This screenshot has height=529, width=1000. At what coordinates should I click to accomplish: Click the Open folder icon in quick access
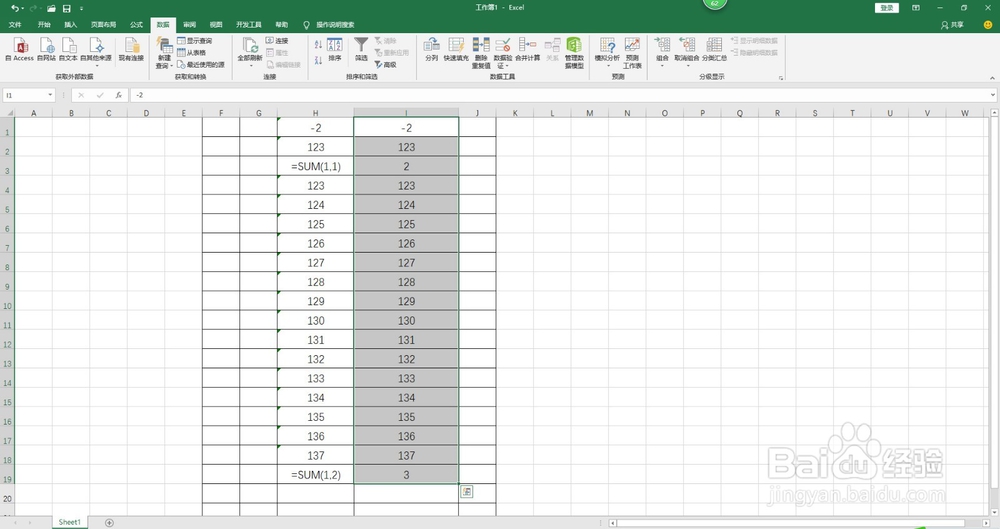click(51, 8)
